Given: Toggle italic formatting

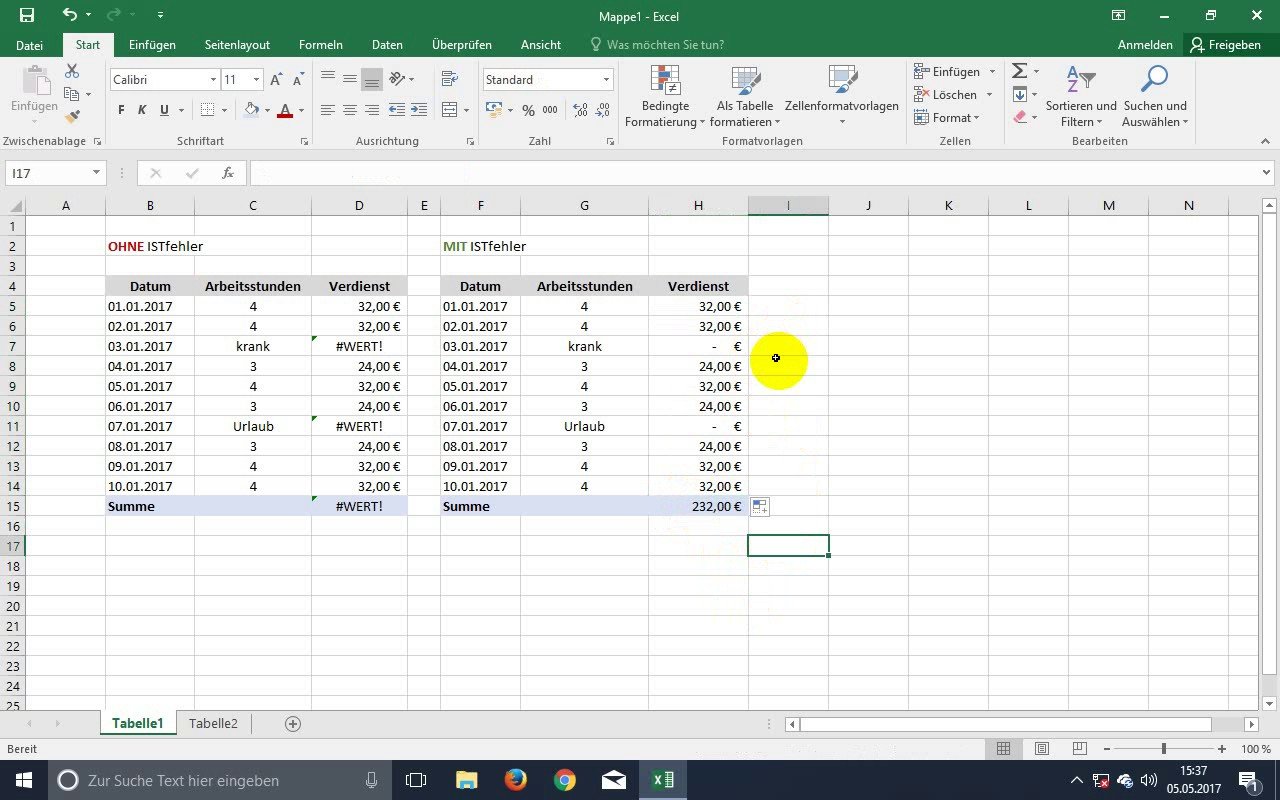Looking at the screenshot, I should pos(142,110).
